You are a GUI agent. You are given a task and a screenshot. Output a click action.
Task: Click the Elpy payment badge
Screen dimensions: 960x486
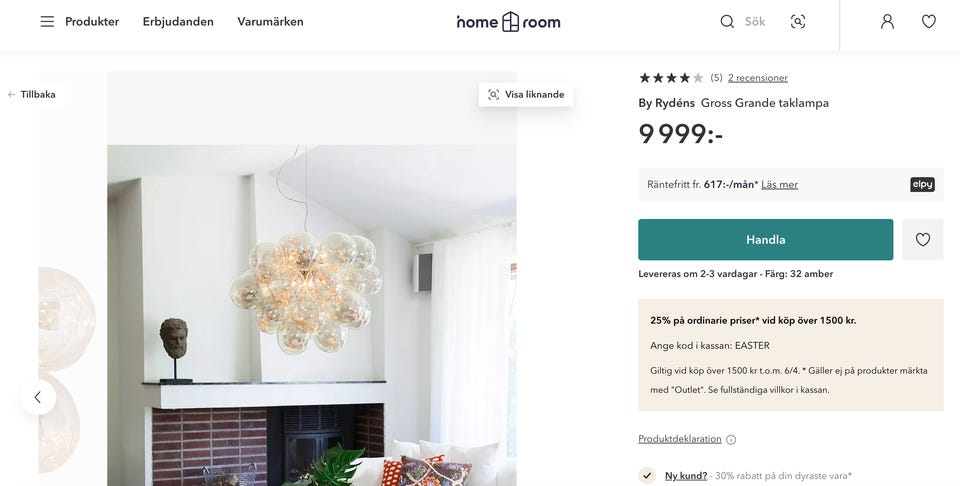tap(922, 184)
